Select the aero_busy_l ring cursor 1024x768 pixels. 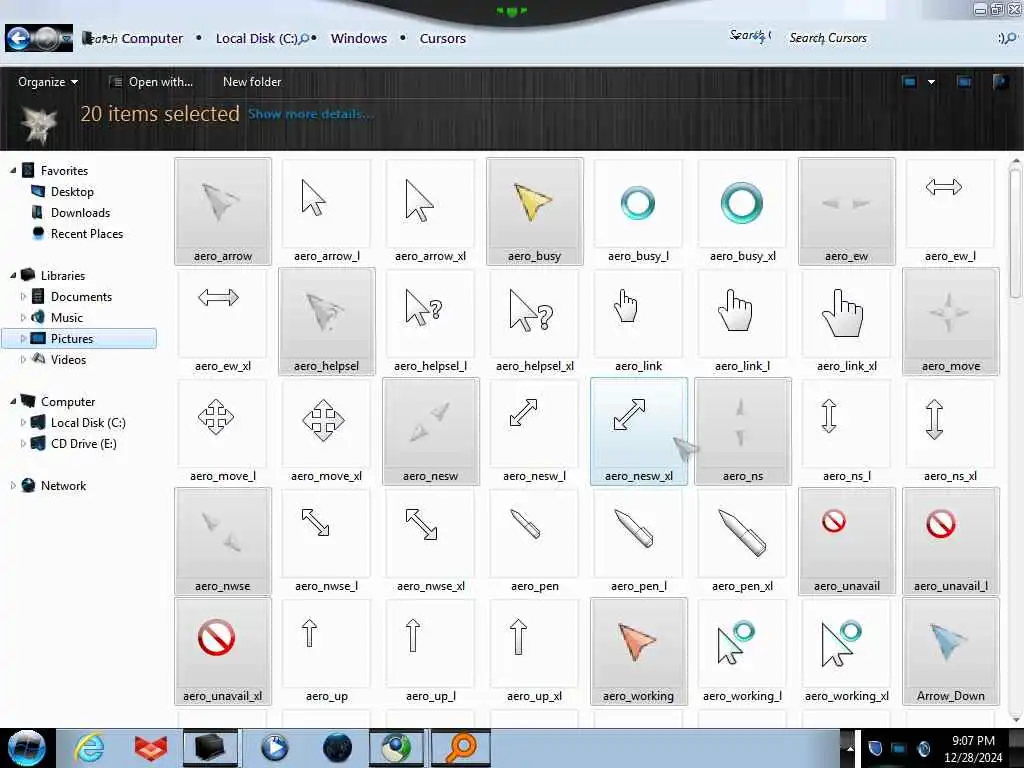coord(638,211)
